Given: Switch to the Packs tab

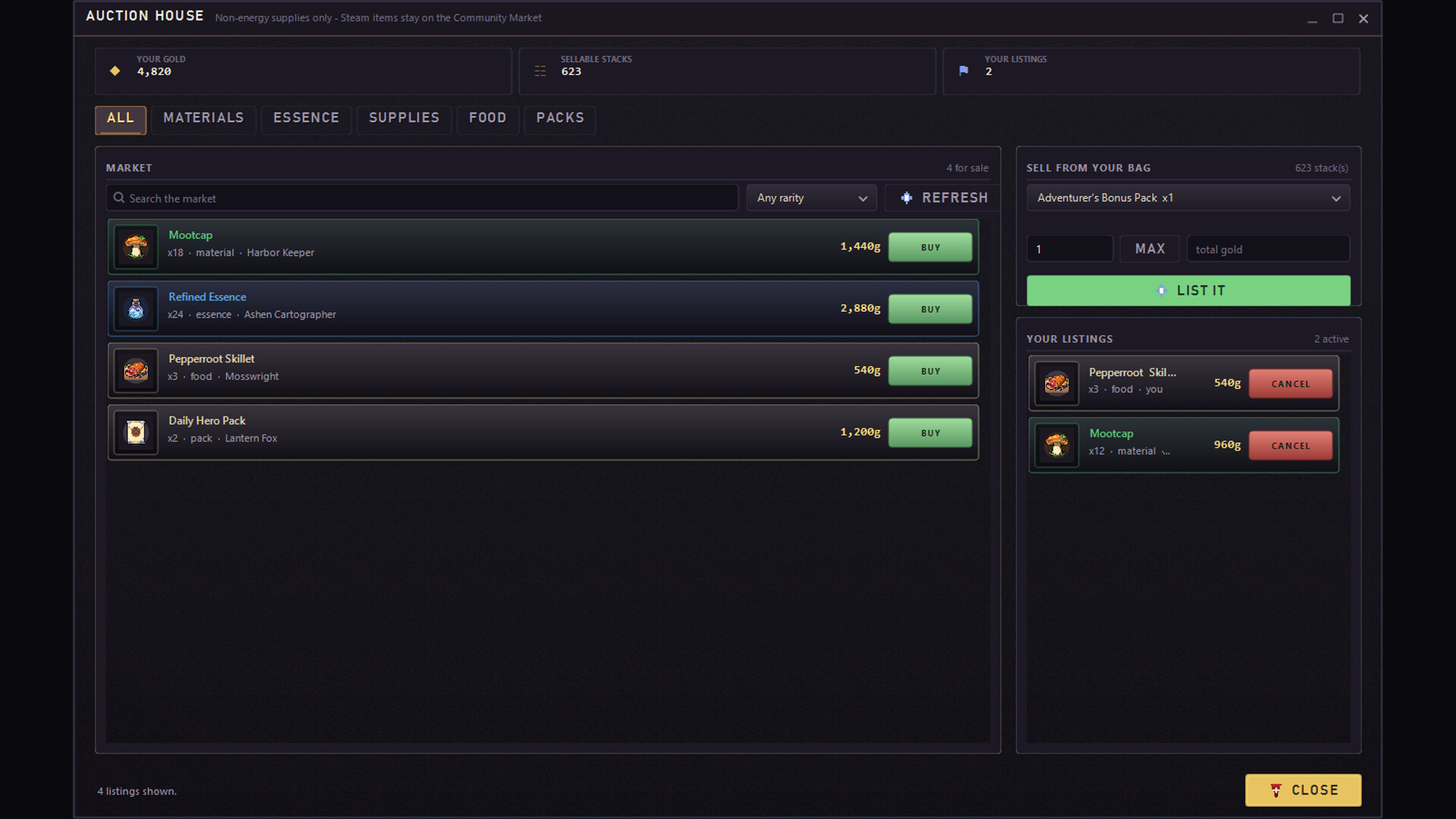Looking at the screenshot, I should 560,120.
